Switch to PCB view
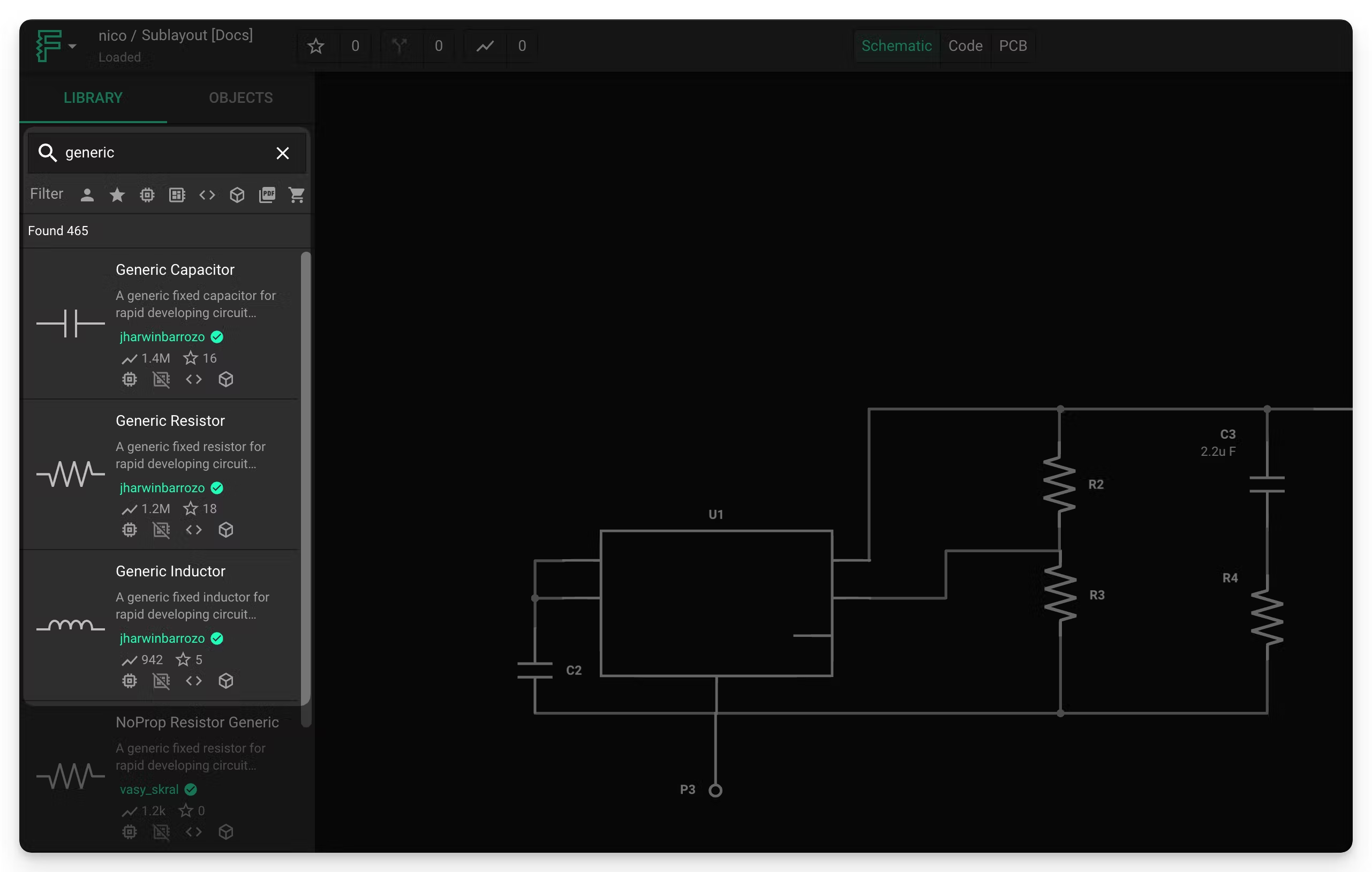This screenshot has height=872, width=1372. coord(1013,46)
